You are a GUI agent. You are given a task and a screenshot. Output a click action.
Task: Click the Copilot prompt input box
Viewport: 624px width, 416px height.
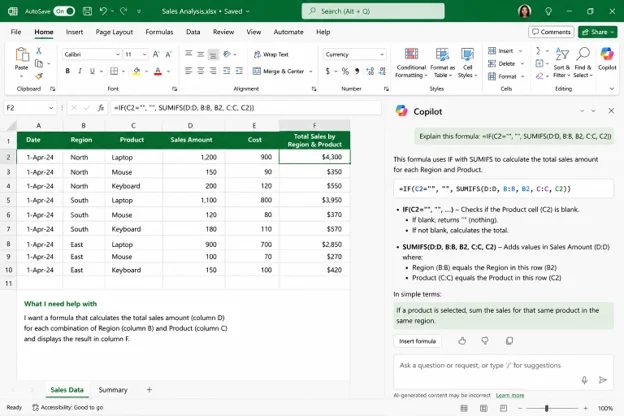pos(504,371)
